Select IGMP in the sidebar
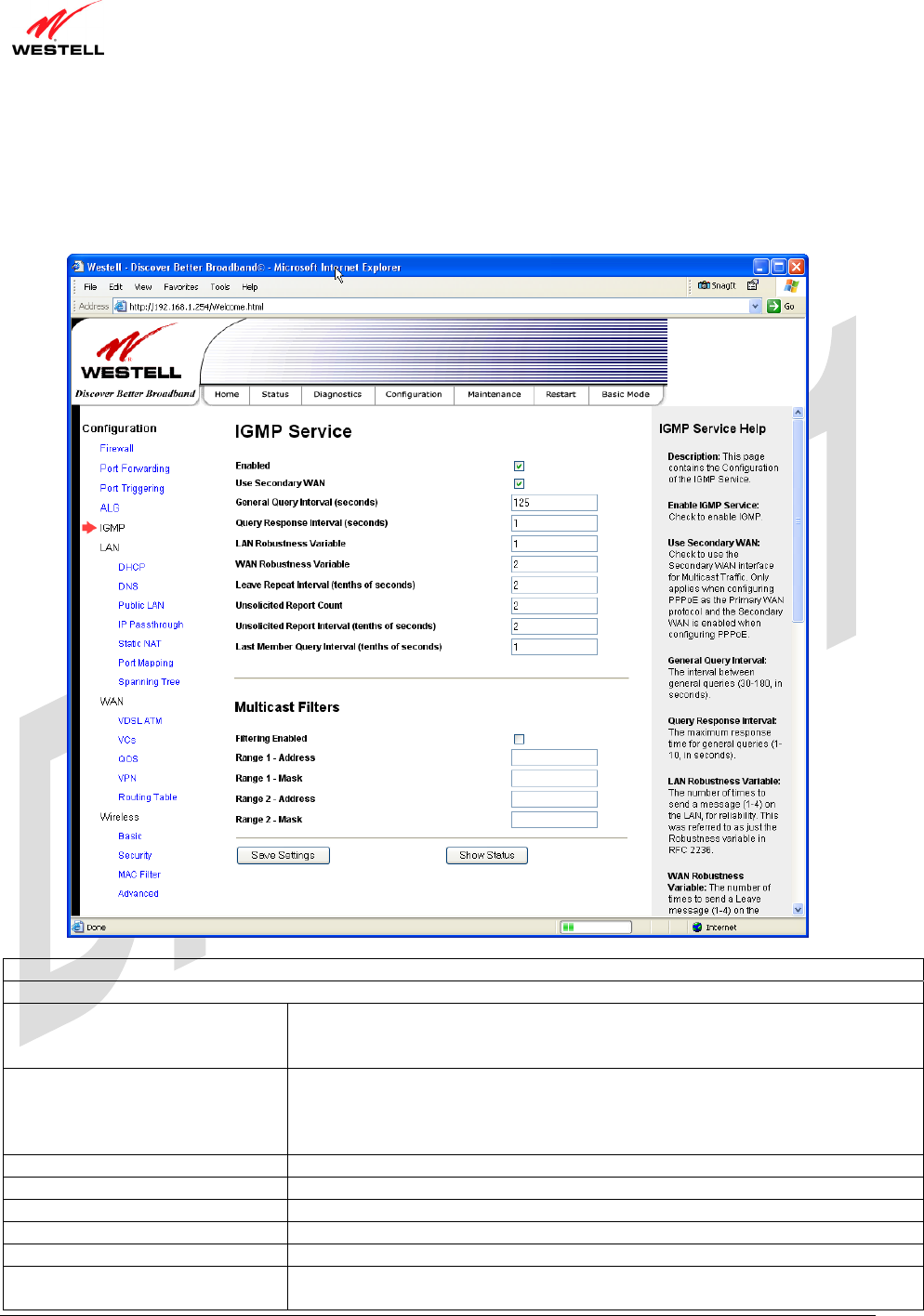The width and height of the screenshot is (924, 1316). [x=112, y=528]
